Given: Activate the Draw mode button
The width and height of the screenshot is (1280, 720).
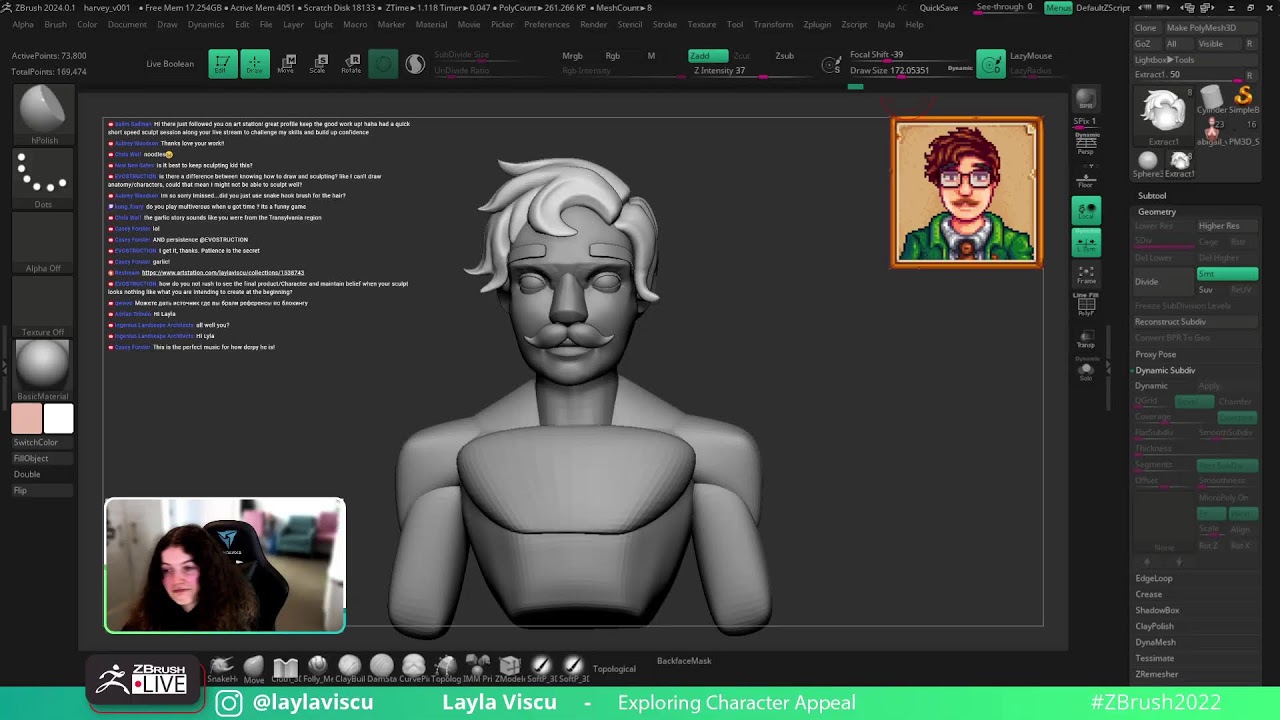Looking at the screenshot, I should coord(255,64).
